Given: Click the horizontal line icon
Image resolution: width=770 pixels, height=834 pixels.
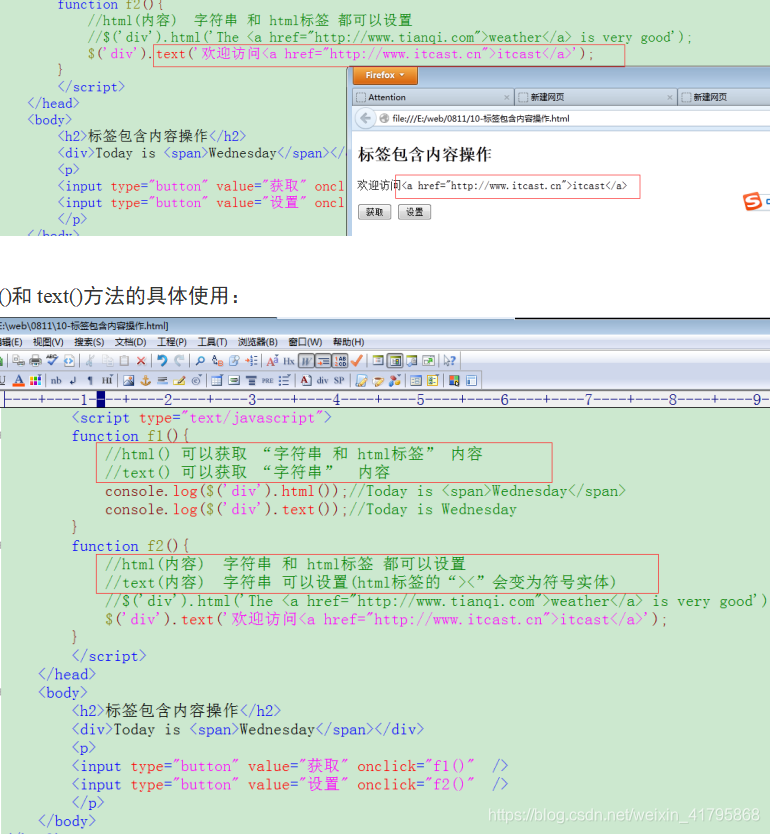Looking at the screenshot, I should click(x=162, y=380).
